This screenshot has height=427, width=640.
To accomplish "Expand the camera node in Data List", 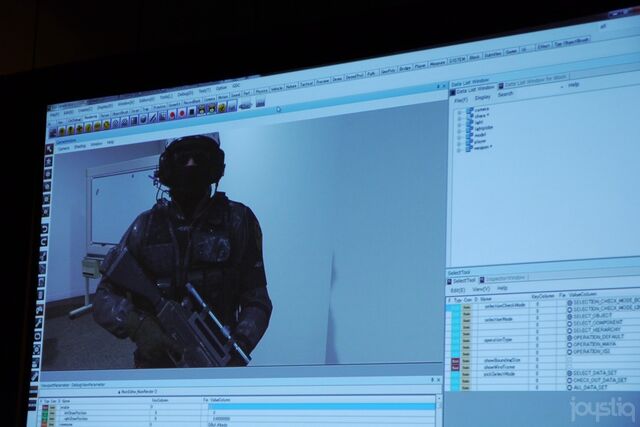I will click(460, 112).
